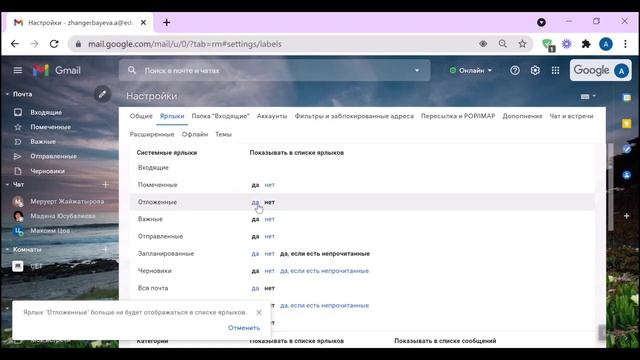Open Chrome tab search dropdown button

tap(541, 22)
